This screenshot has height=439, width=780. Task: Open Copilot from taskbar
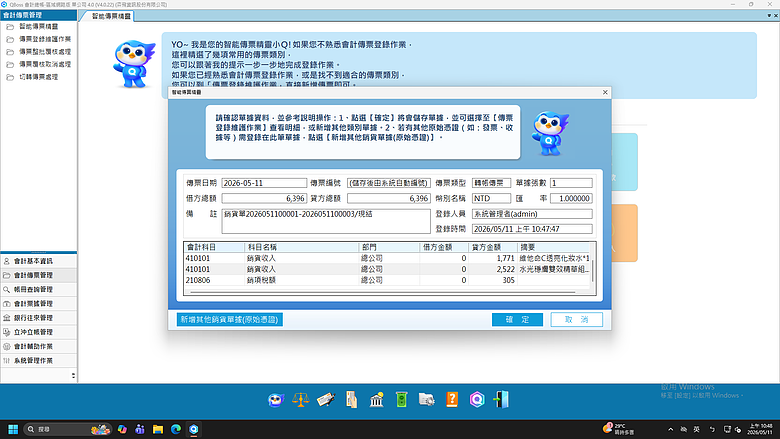coord(122,429)
